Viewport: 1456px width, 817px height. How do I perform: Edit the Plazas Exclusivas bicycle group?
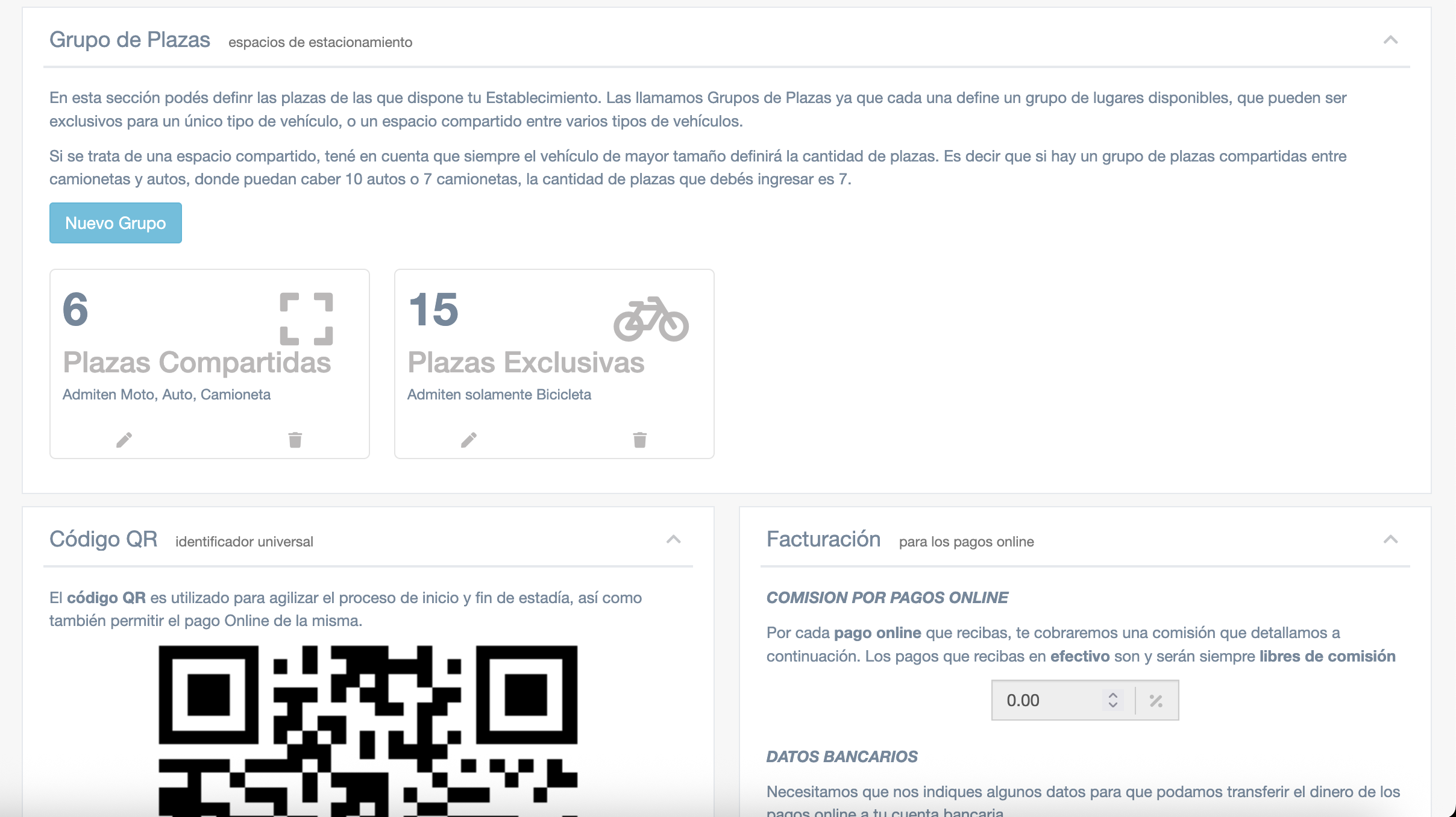(469, 440)
